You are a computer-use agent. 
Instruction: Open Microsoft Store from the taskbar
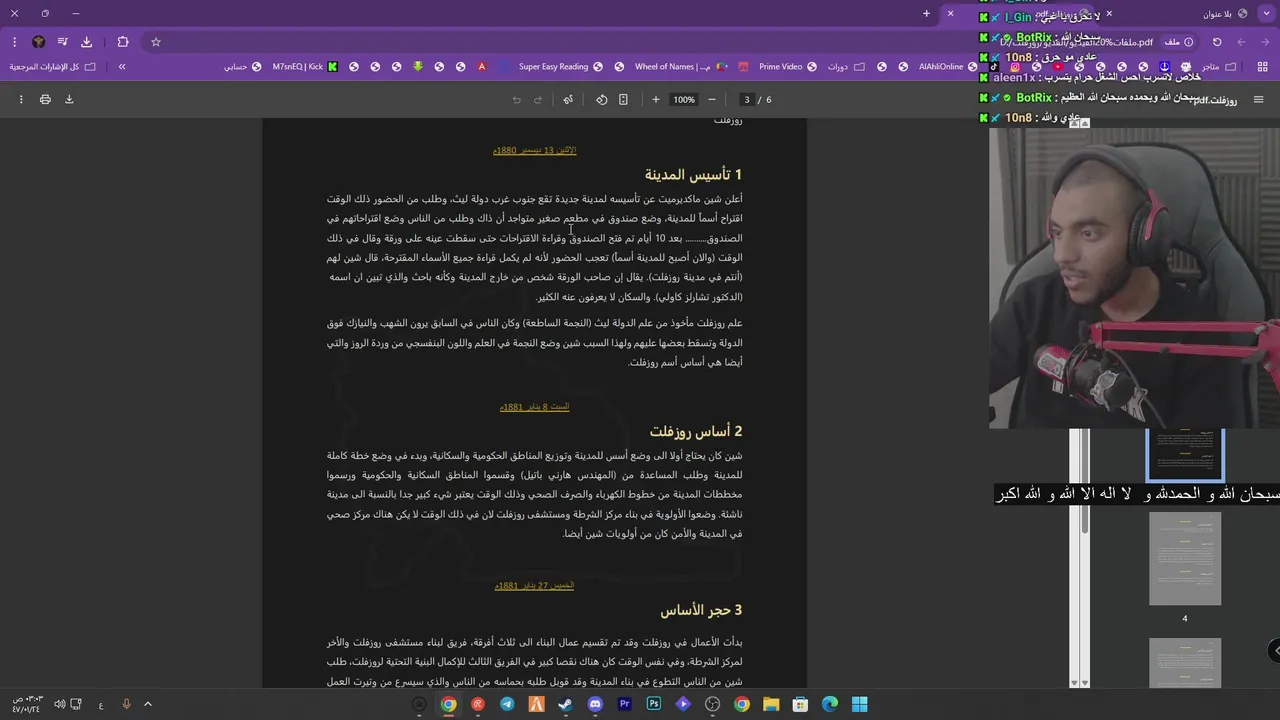click(800, 704)
